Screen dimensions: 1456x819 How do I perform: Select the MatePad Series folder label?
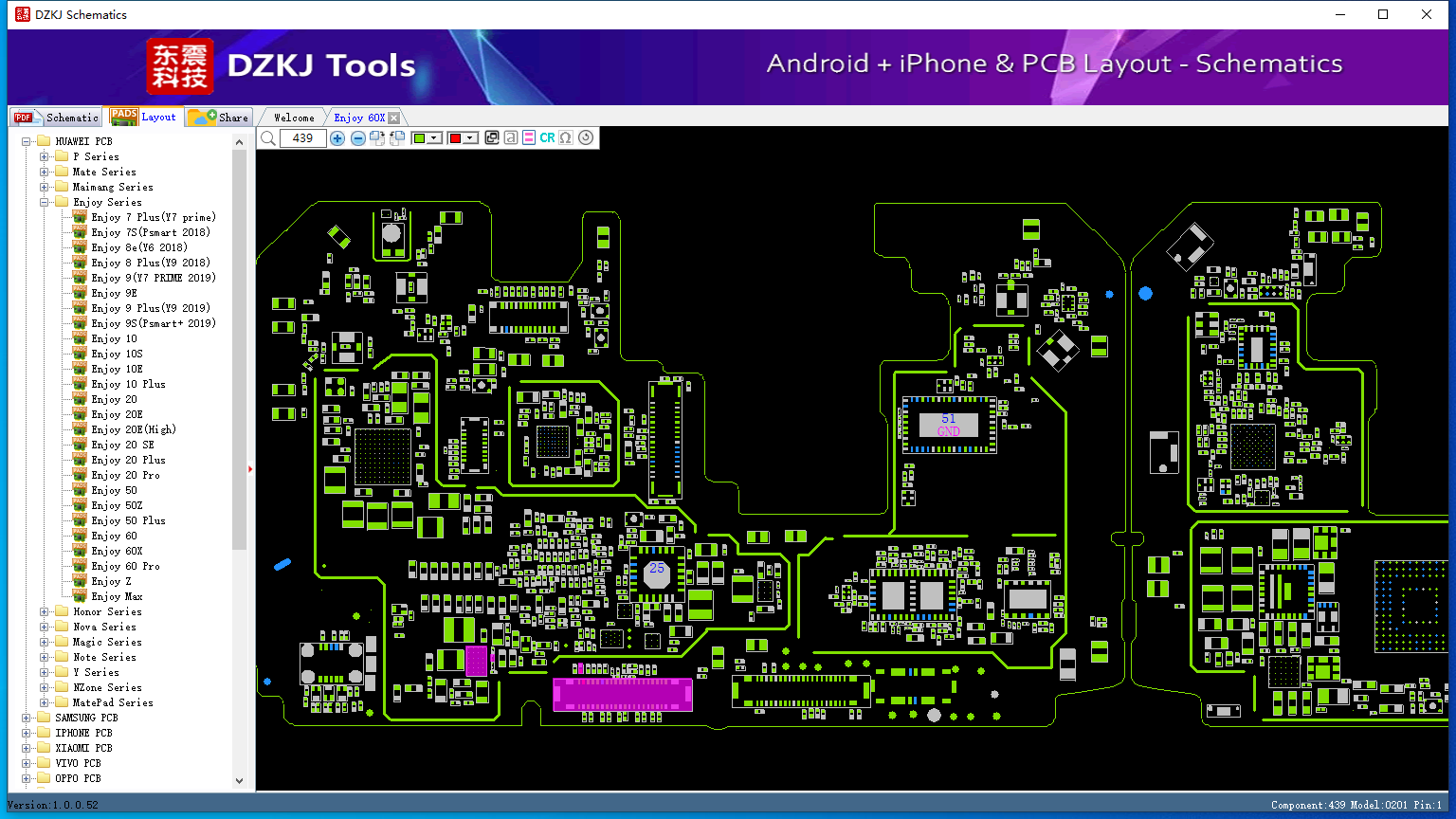click(113, 702)
